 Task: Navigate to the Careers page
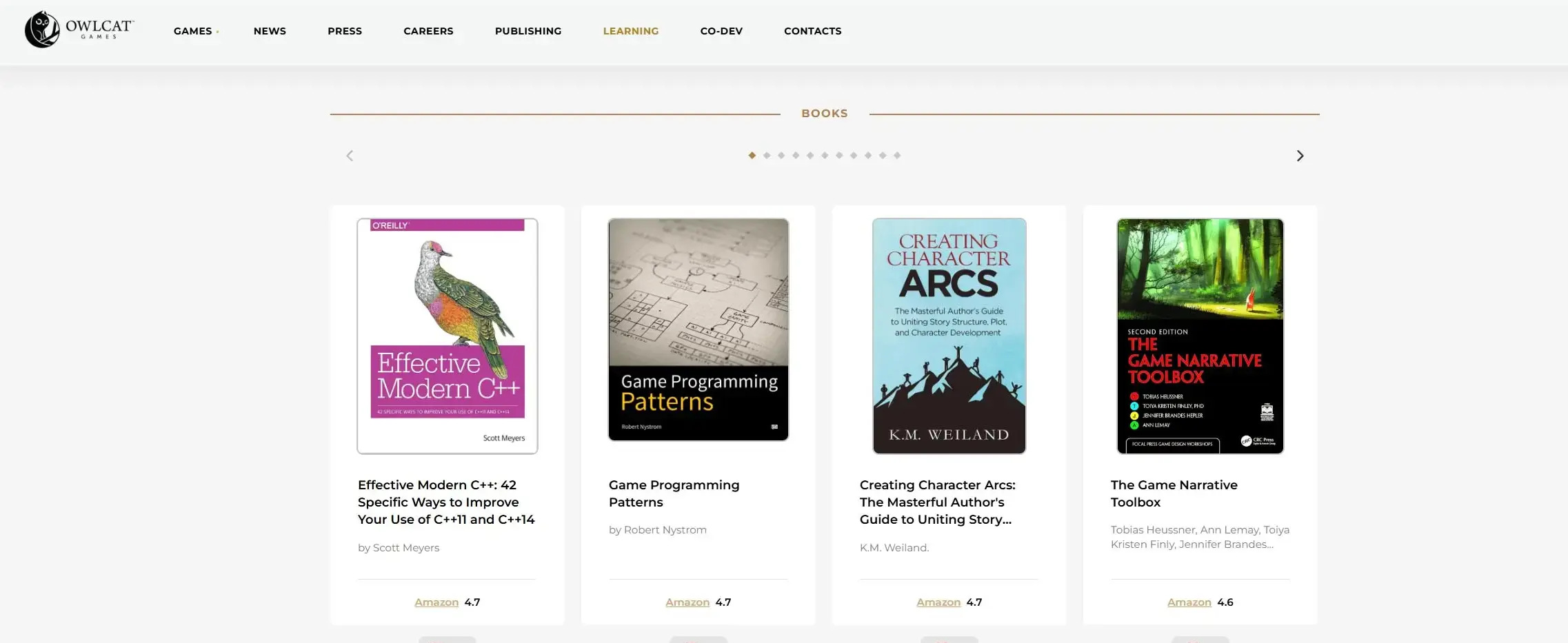[x=428, y=31]
